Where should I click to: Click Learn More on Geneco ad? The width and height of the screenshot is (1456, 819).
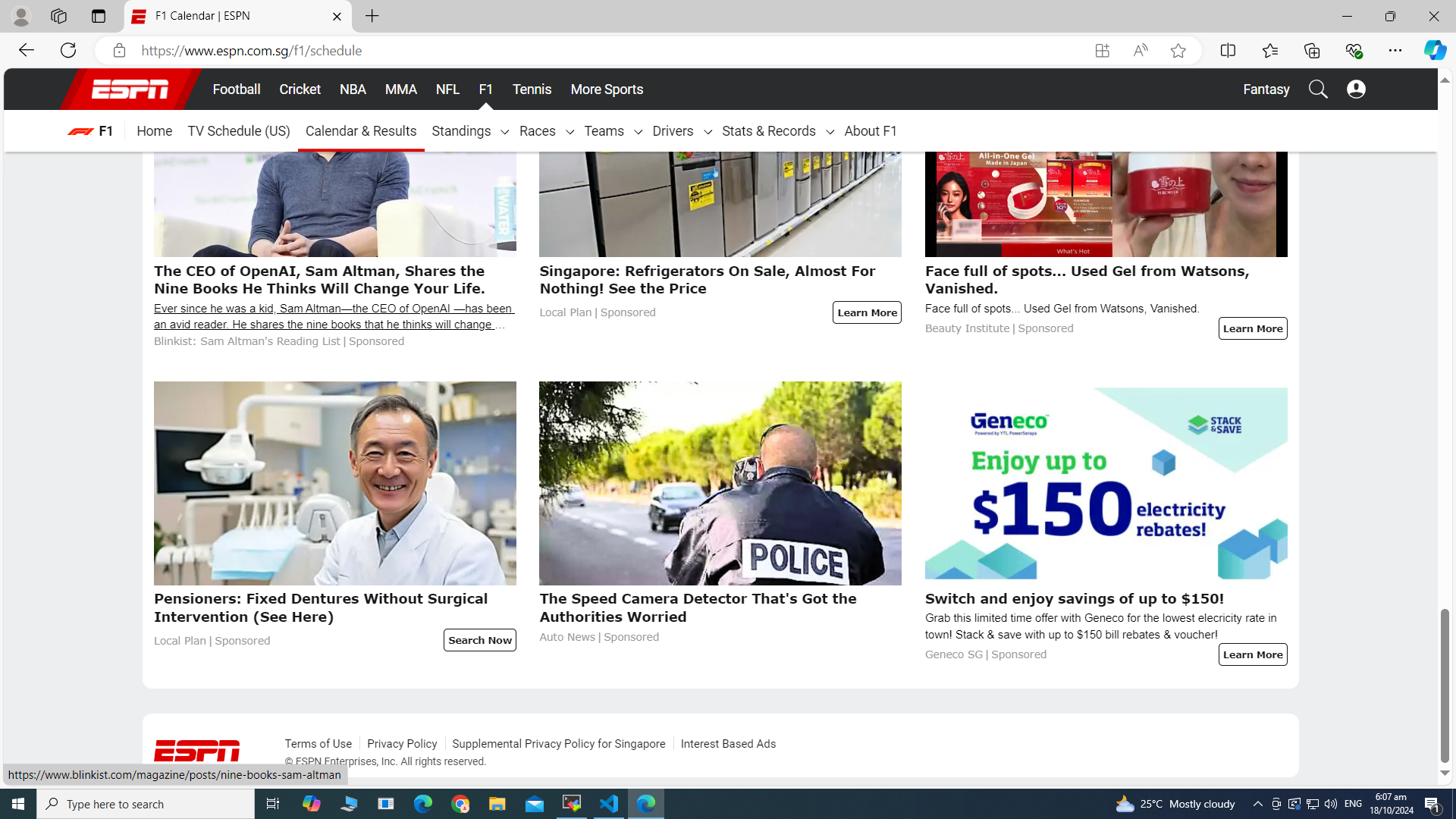1253,654
